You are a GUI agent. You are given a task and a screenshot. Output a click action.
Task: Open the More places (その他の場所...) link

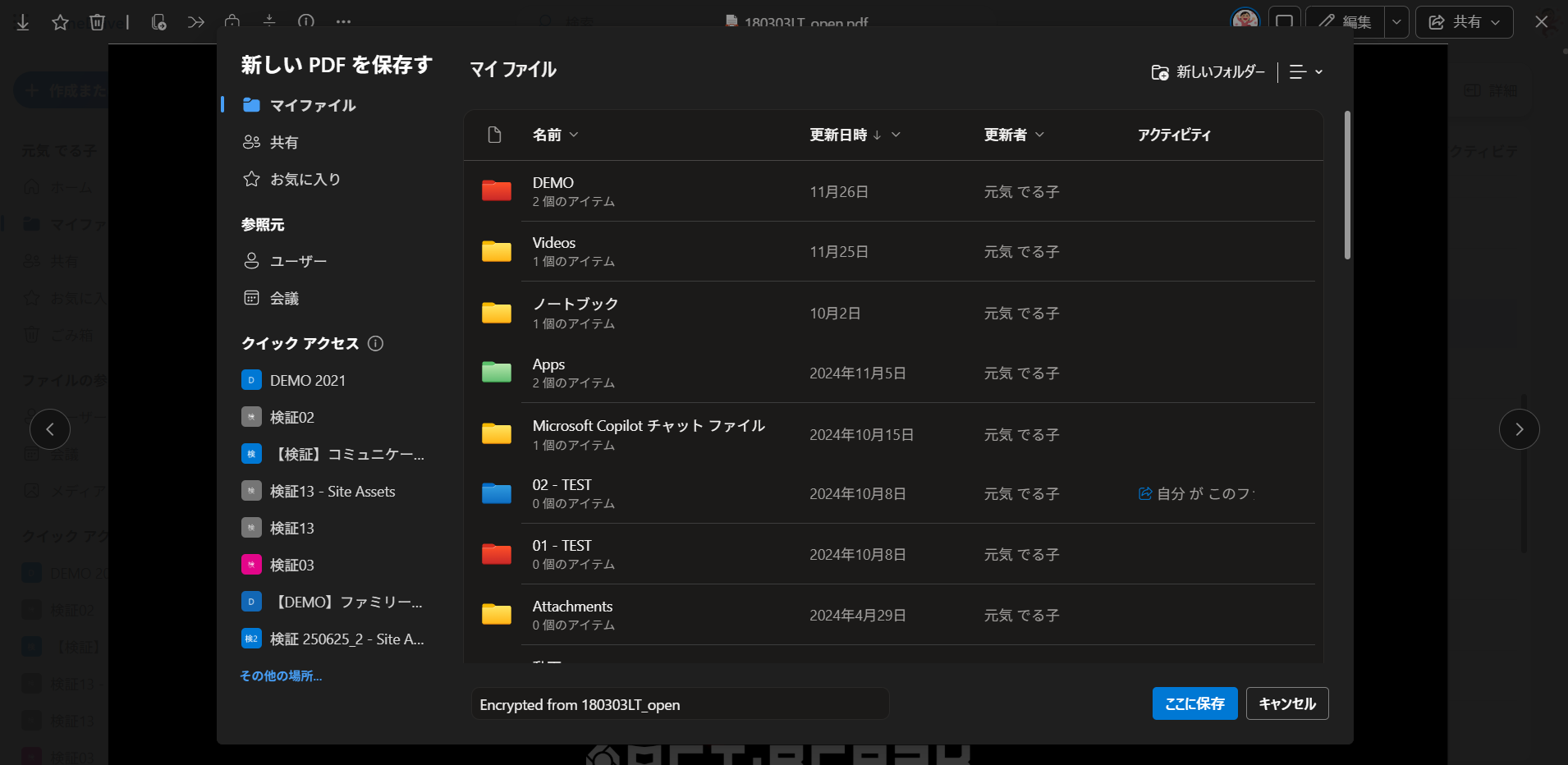pyautogui.click(x=281, y=676)
